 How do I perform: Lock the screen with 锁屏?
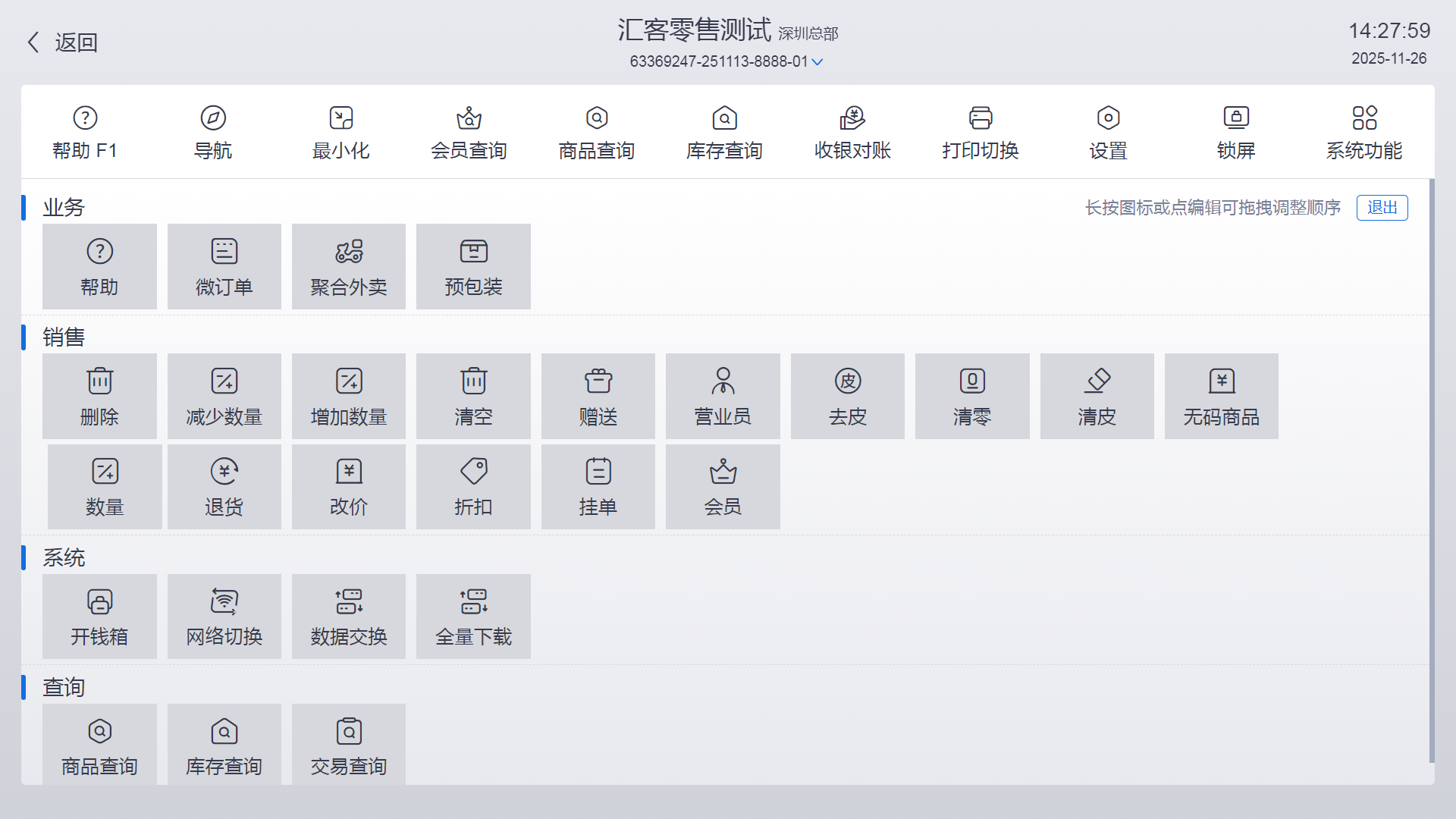pyautogui.click(x=1236, y=132)
